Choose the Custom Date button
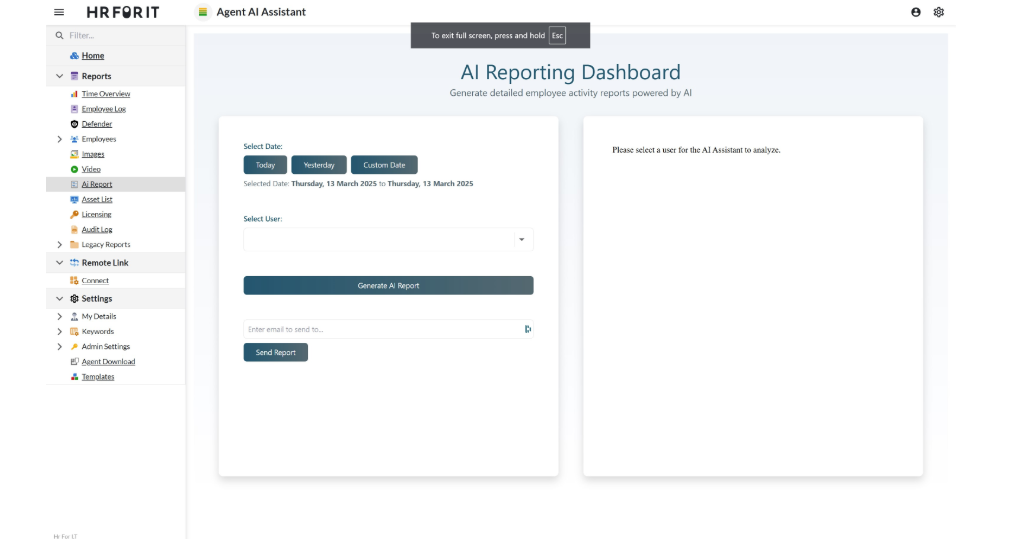 (x=384, y=165)
